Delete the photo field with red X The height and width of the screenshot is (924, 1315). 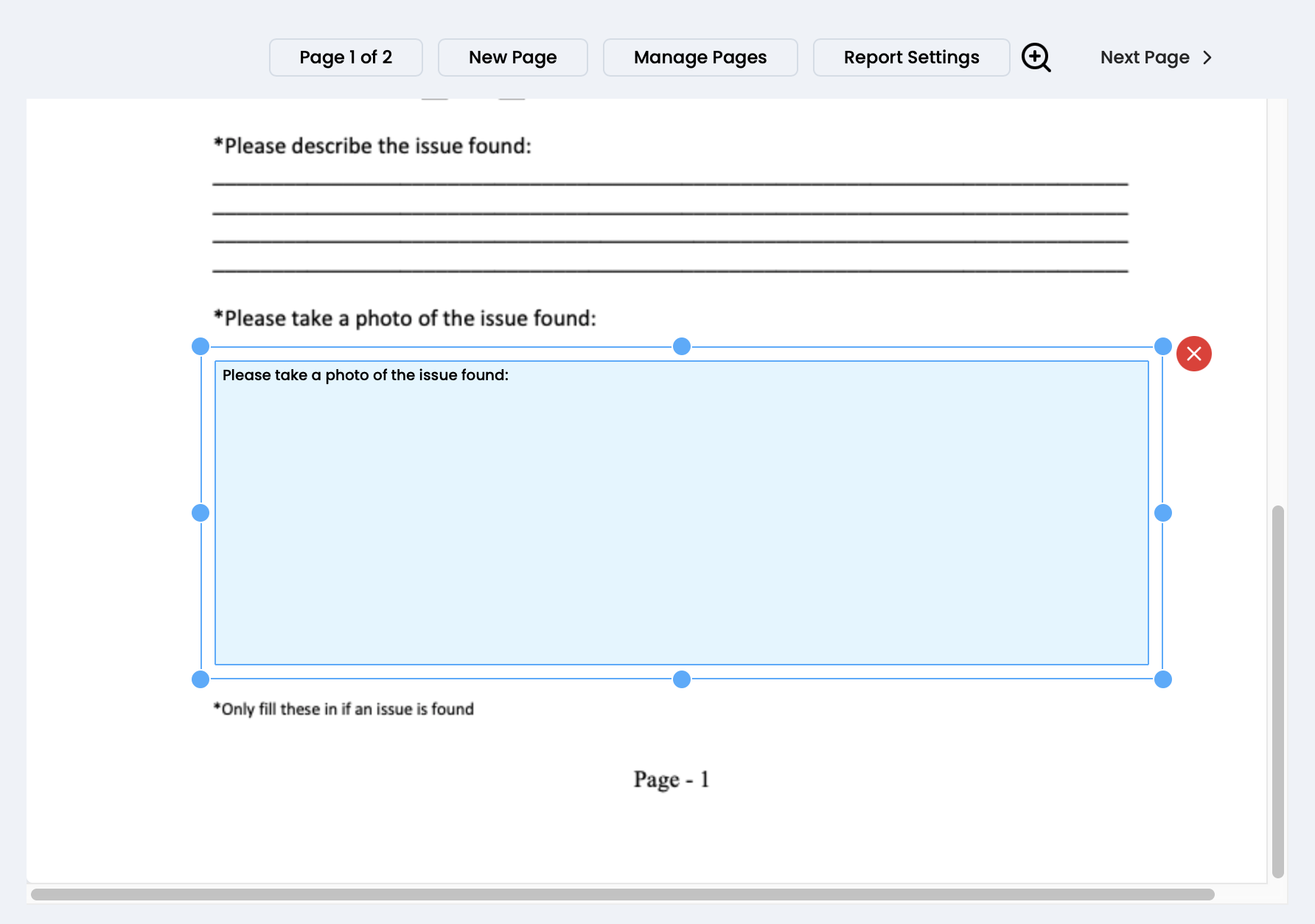tap(1193, 354)
